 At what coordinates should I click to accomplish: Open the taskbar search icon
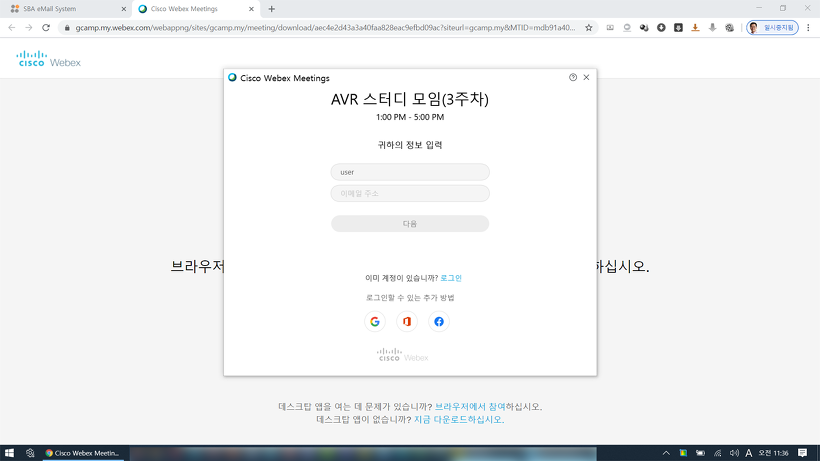pos(30,453)
